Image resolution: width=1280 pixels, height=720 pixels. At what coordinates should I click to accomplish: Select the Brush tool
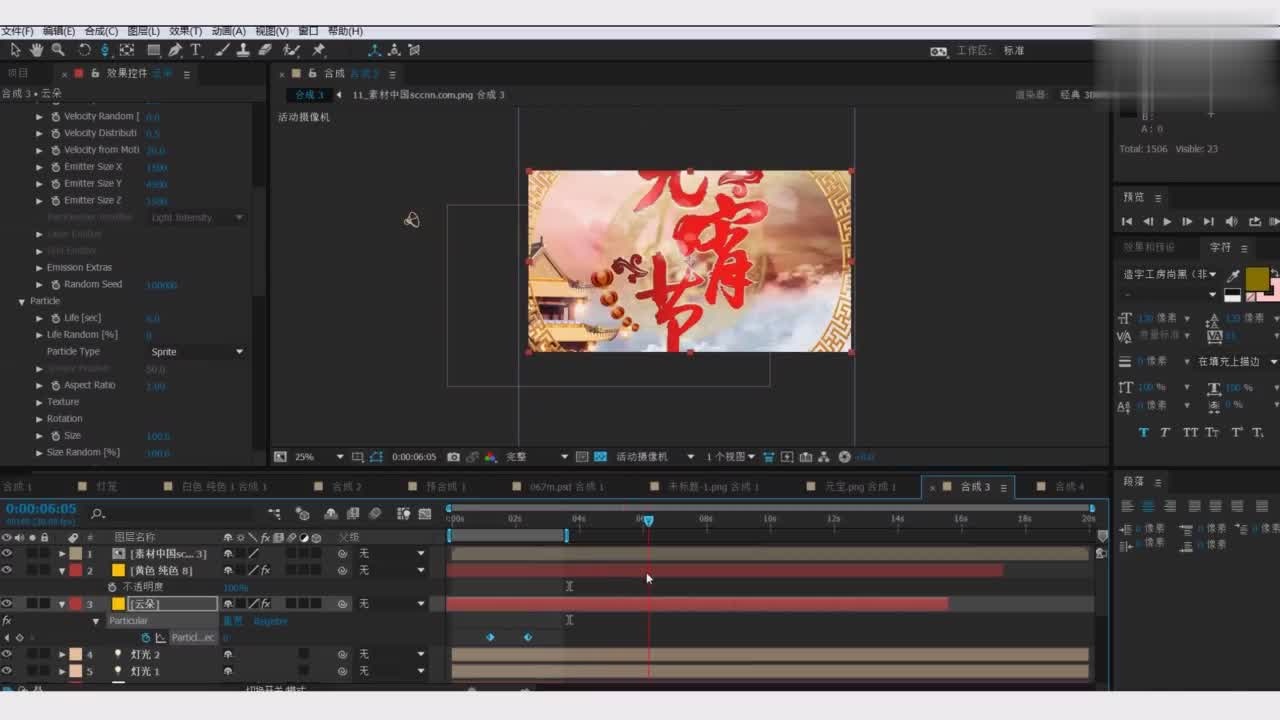(x=222, y=50)
